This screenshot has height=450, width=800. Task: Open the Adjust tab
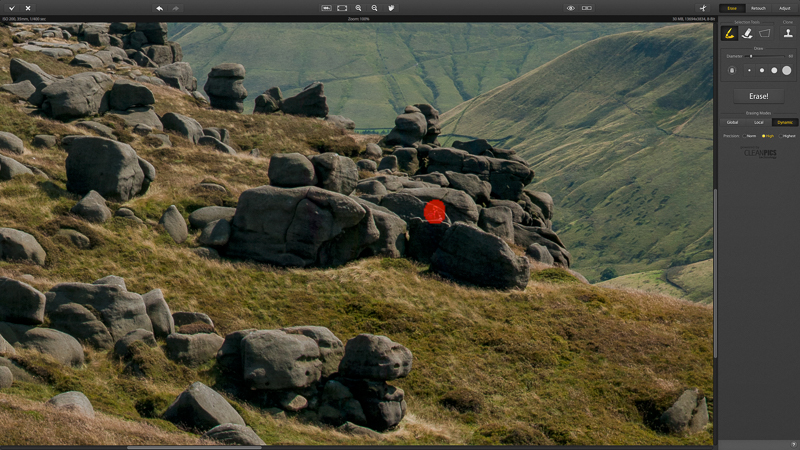click(784, 8)
